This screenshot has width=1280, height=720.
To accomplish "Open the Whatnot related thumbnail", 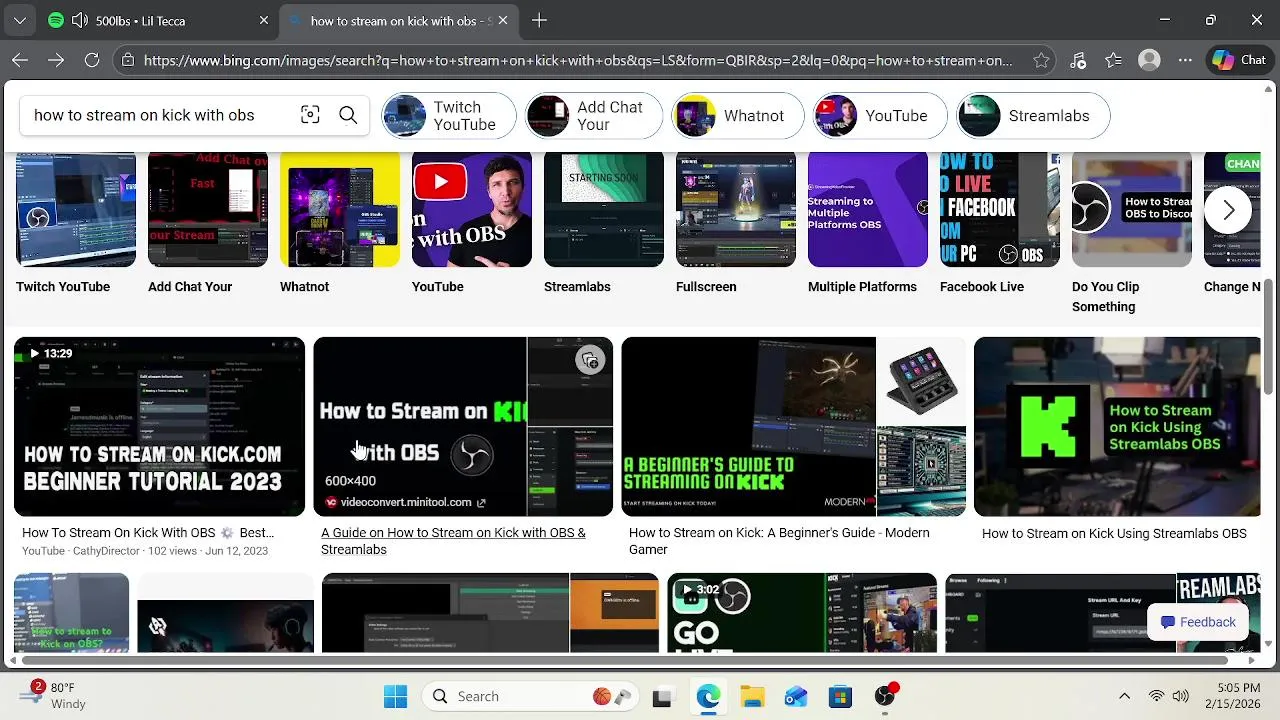I will (340, 210).
